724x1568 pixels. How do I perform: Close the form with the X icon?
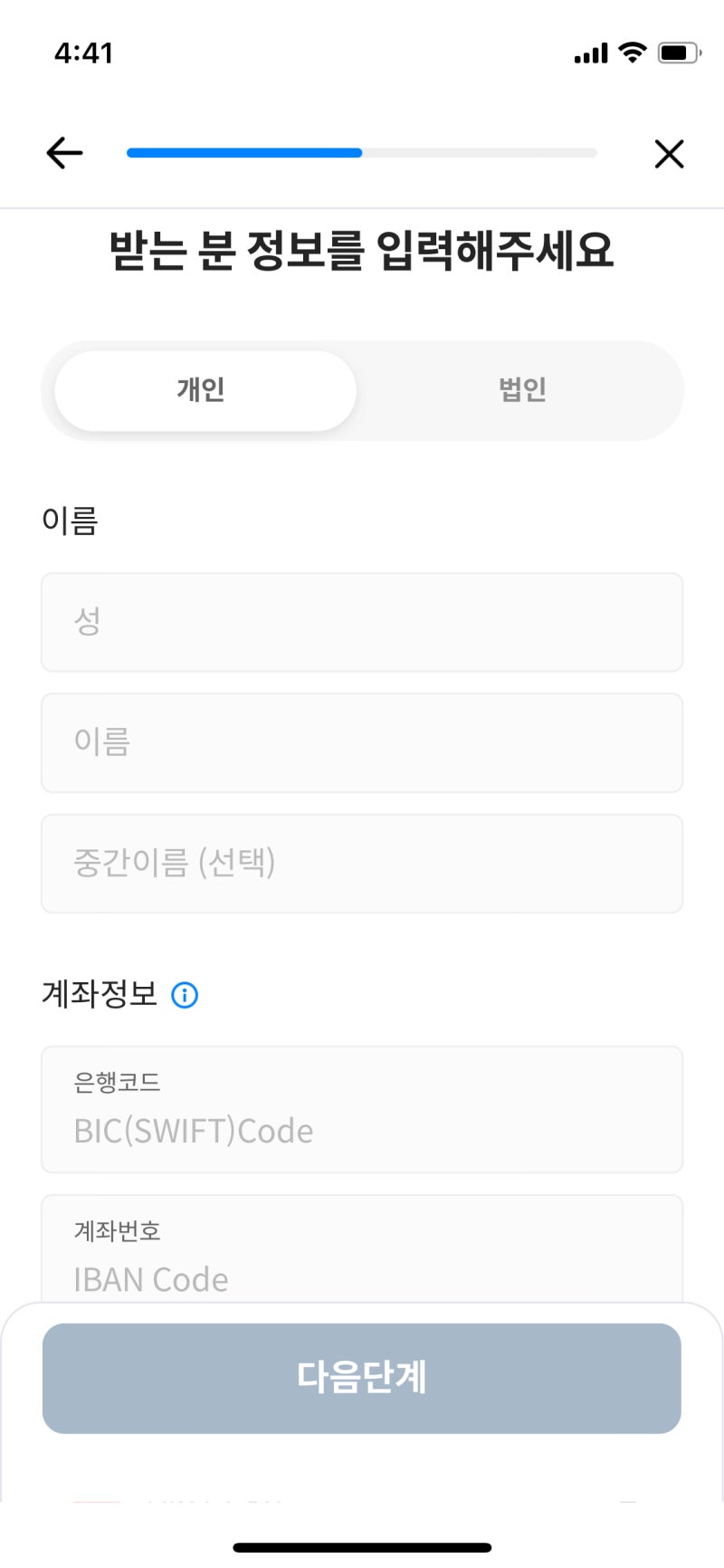click(669, 154)
